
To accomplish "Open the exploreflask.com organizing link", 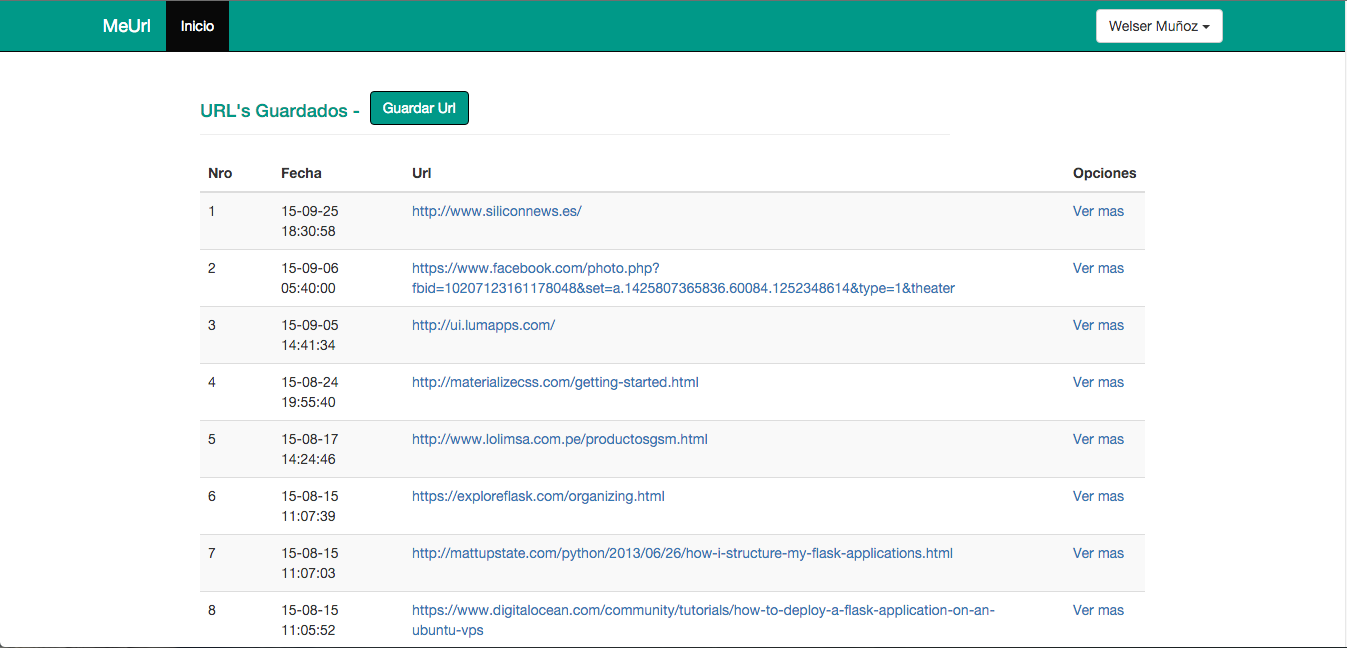I will (538, 496).
